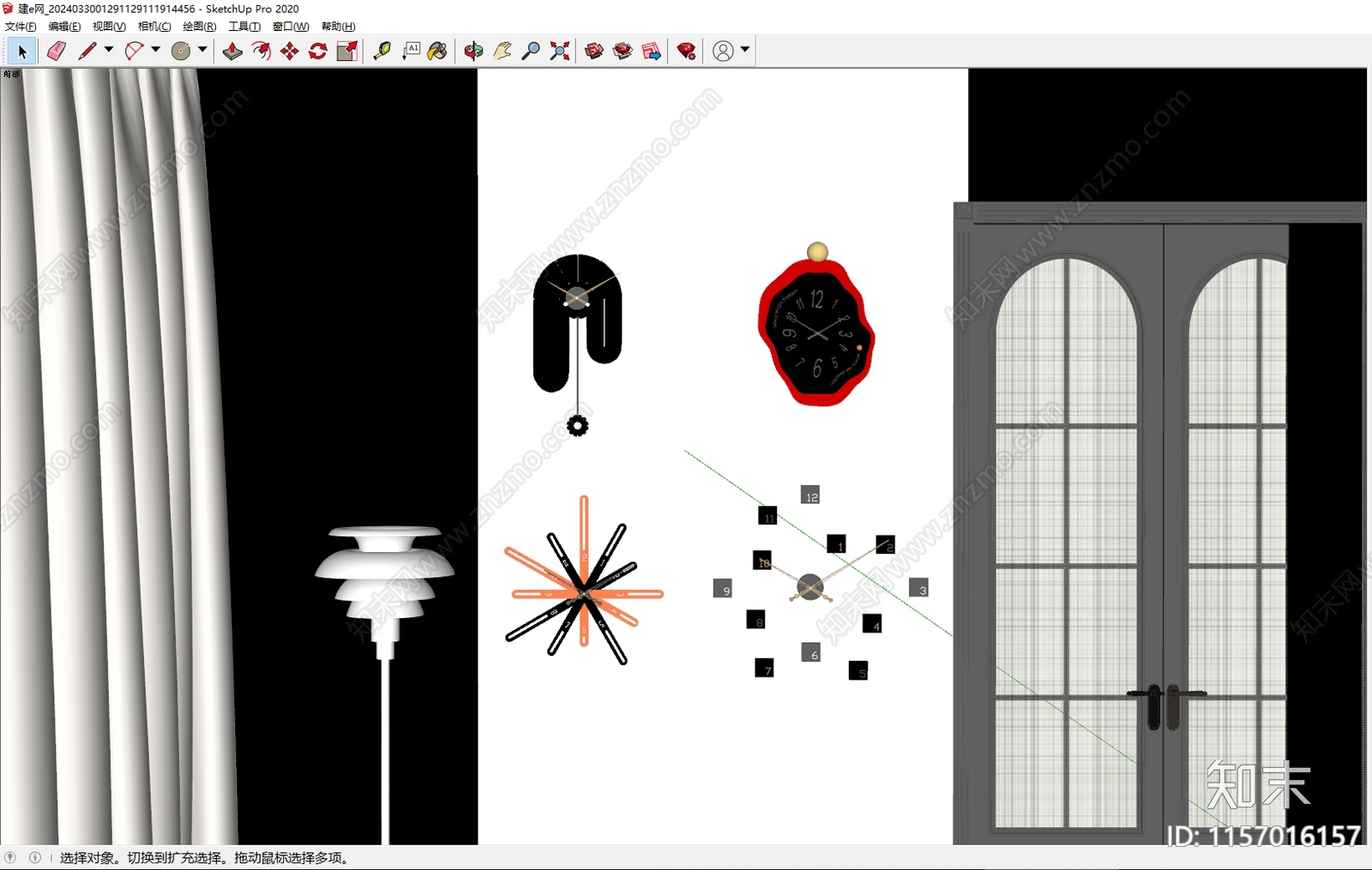Open the 3D Warehouse icon

click(594, 51)
